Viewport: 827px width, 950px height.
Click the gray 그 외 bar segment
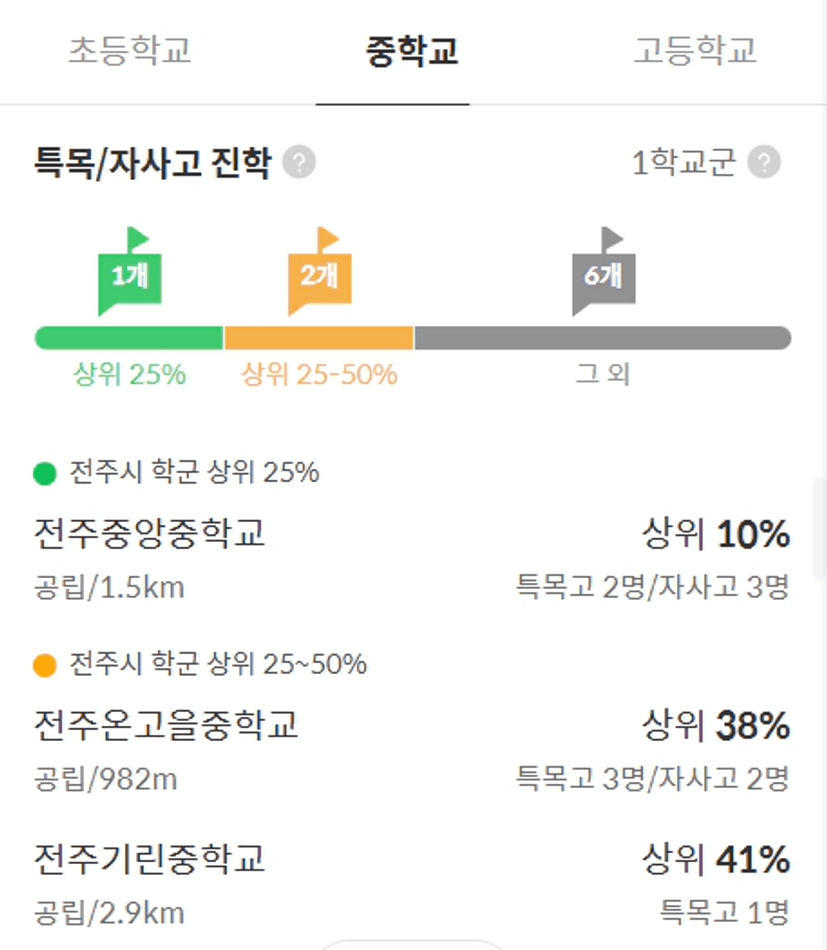(x=603, y=338)
